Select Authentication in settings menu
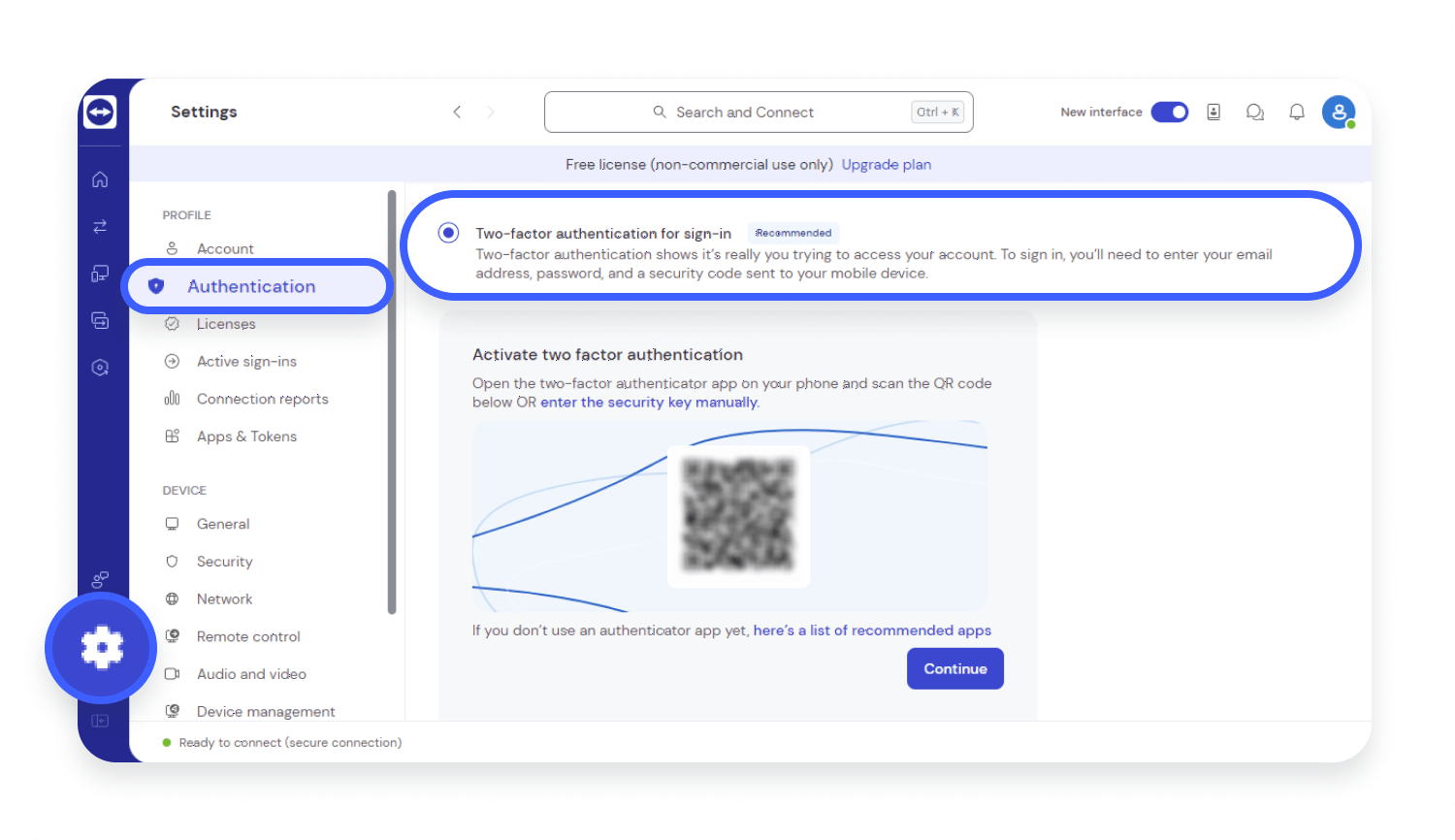 [258, 286]
